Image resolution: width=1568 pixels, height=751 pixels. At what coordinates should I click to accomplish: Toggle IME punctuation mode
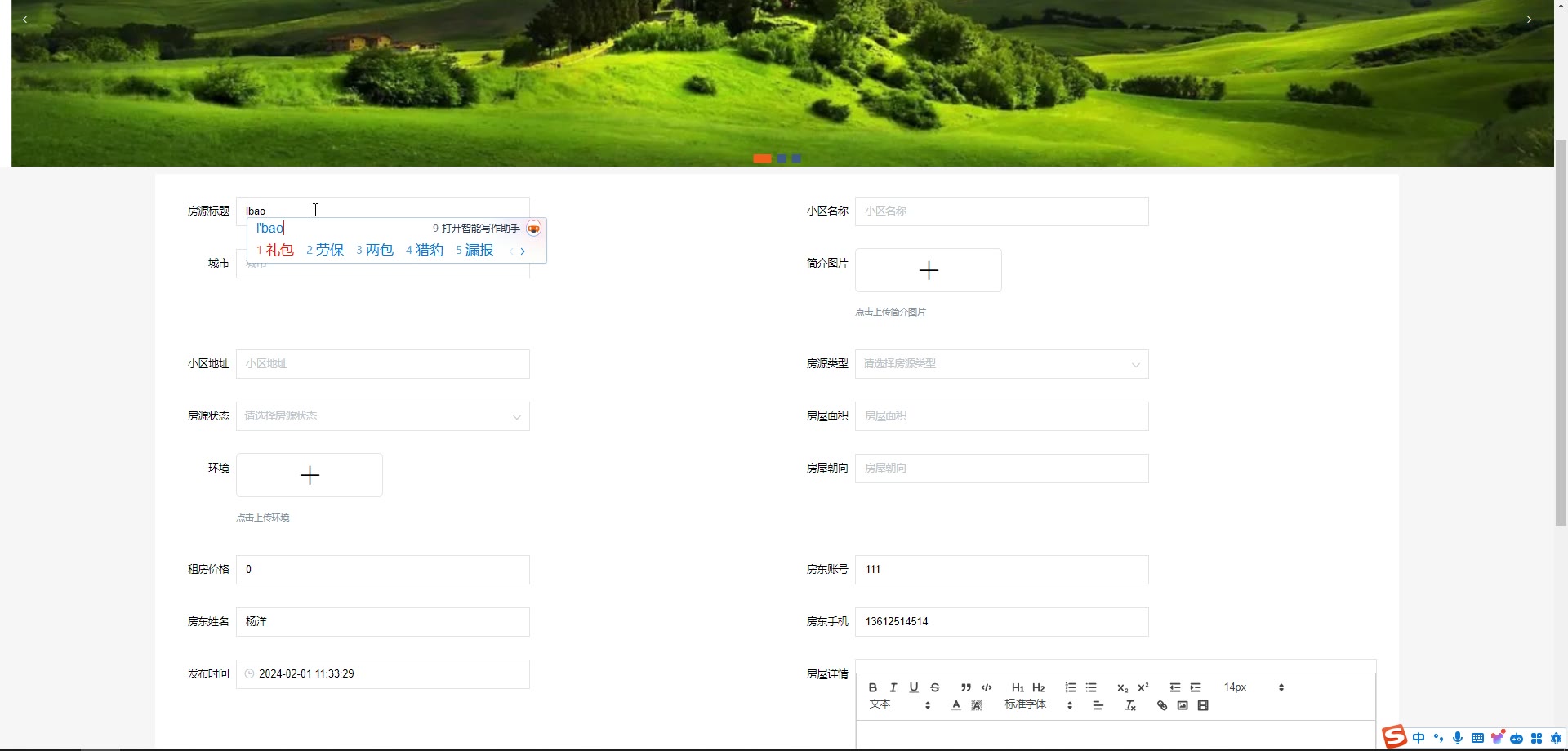(1438, 738)
